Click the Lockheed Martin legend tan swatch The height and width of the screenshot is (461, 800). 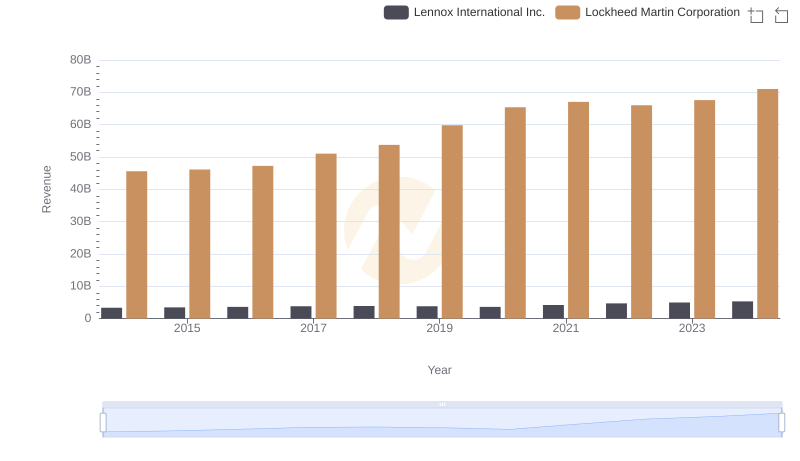point(568,12)
